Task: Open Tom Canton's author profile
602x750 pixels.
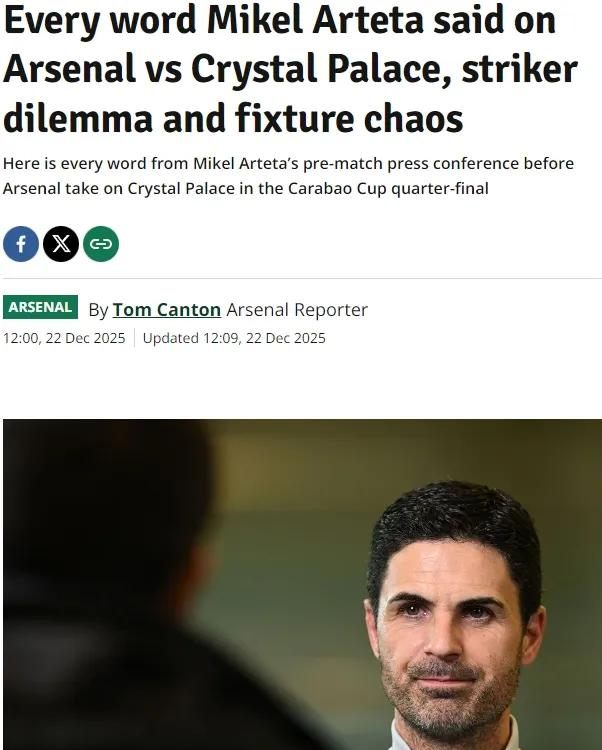Action: click(166, 310)
